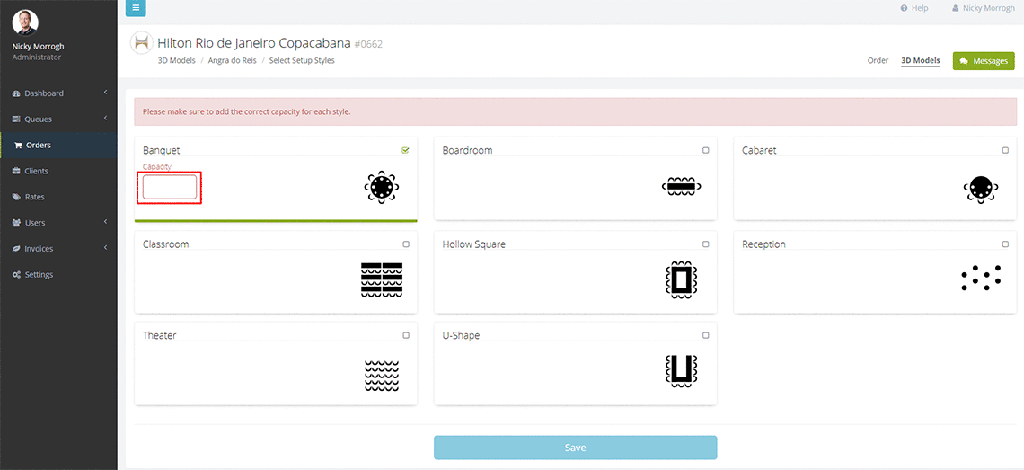This screenshot has width=1024, height=470.
Task: Click the Clients briefcase icon
Action: (17, 171)
